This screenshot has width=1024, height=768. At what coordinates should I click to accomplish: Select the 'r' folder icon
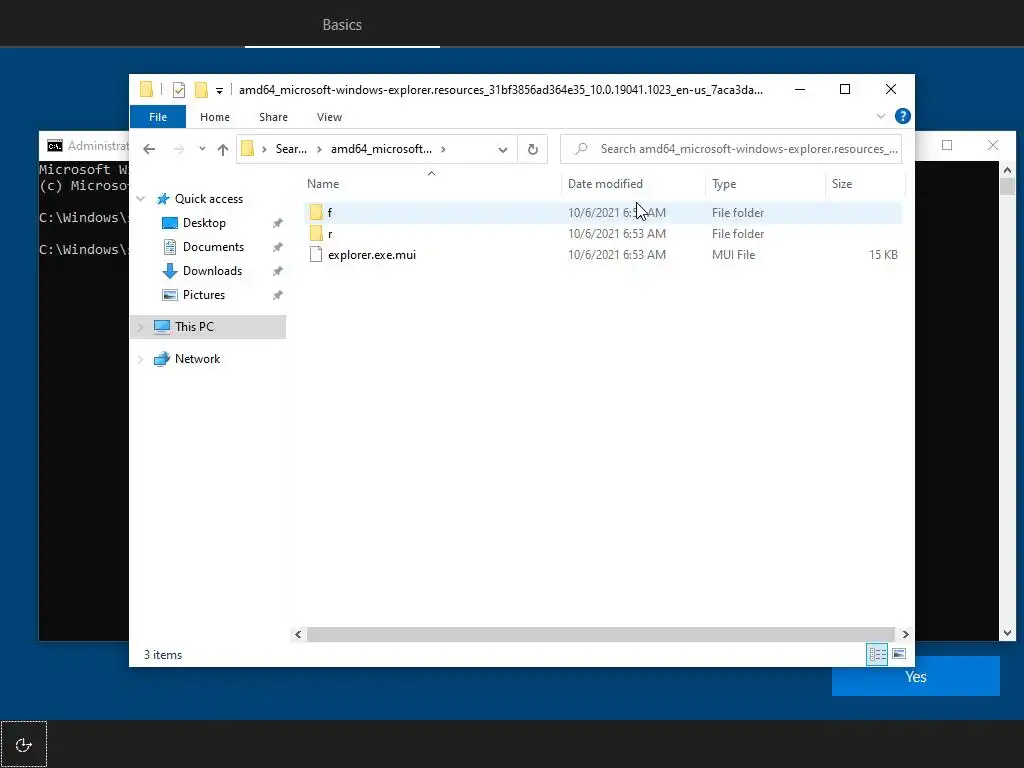[316, 234]
